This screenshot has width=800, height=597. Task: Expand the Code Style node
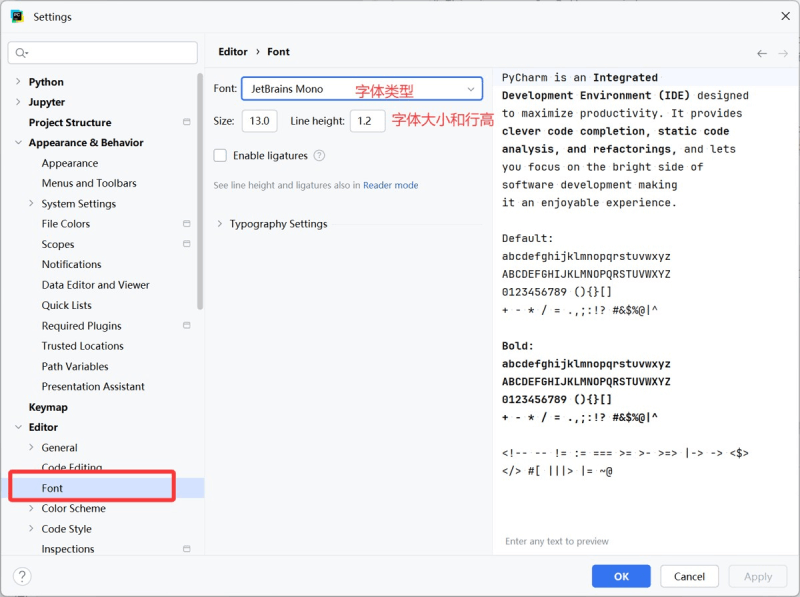31,529
